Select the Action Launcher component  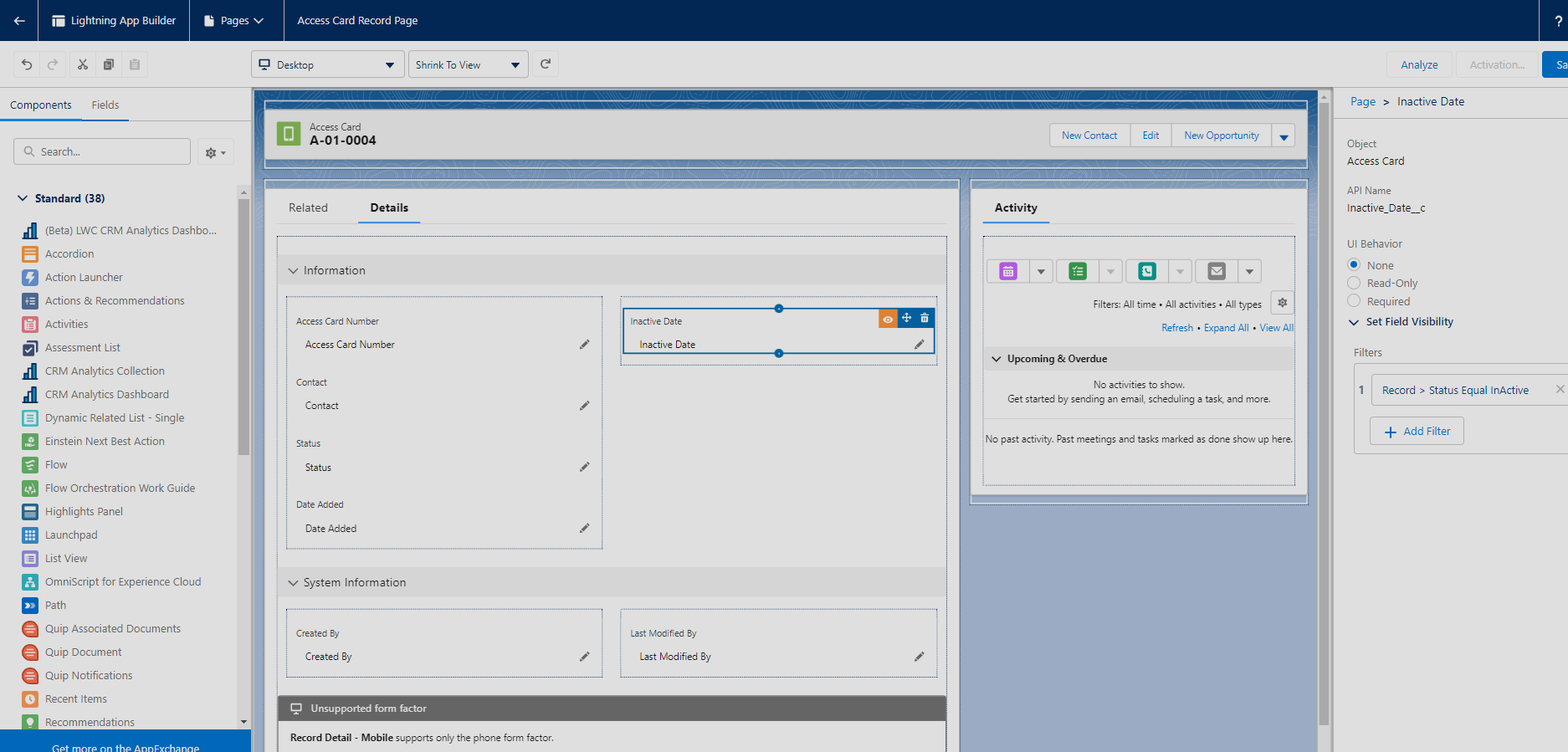tap(84, 277)
